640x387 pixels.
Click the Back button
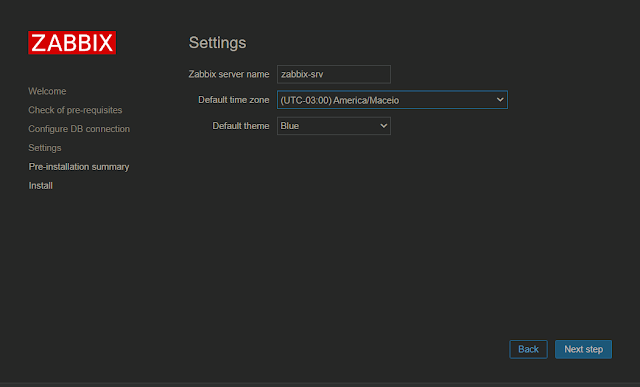528,349
